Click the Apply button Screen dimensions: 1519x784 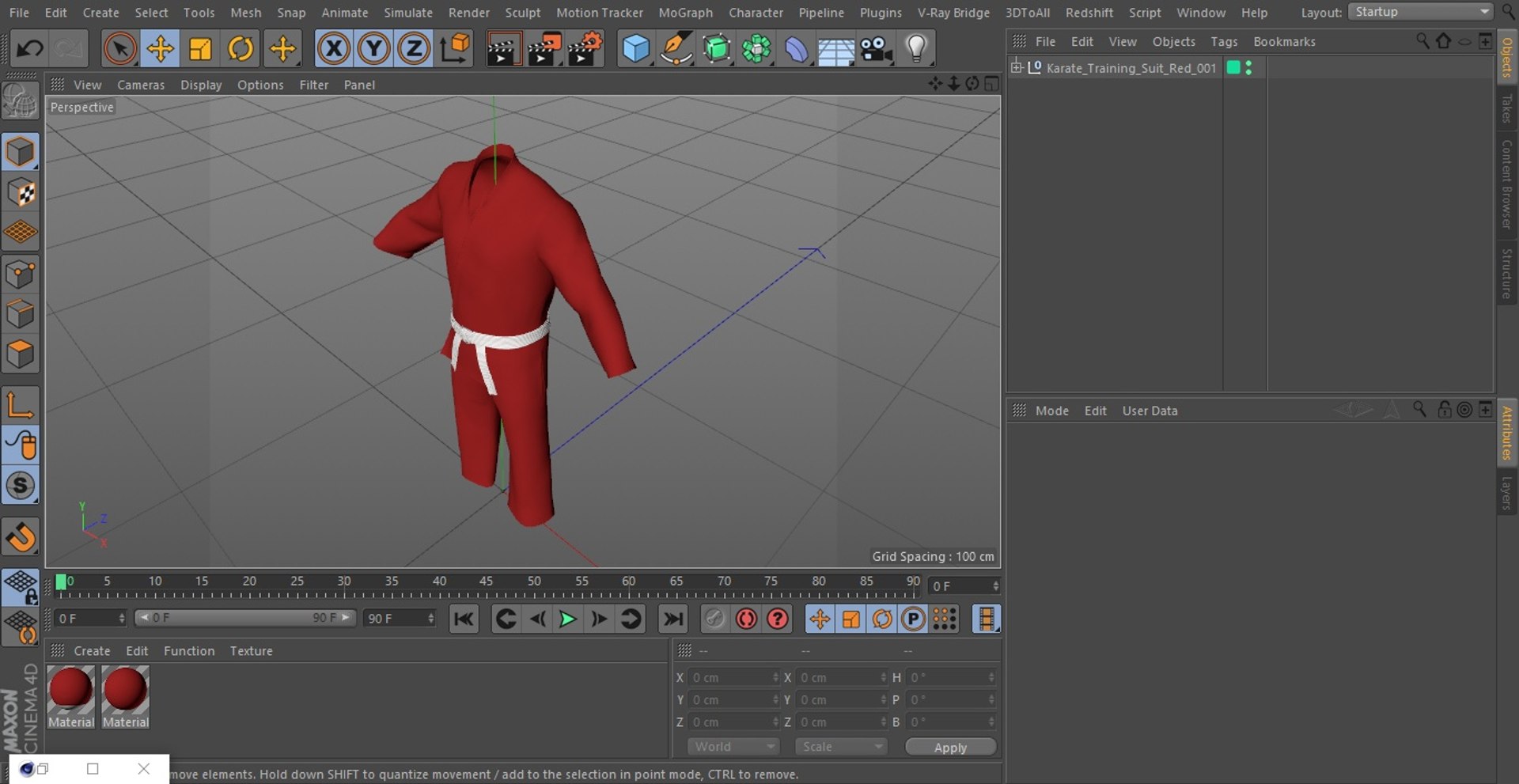click(950, 747)
